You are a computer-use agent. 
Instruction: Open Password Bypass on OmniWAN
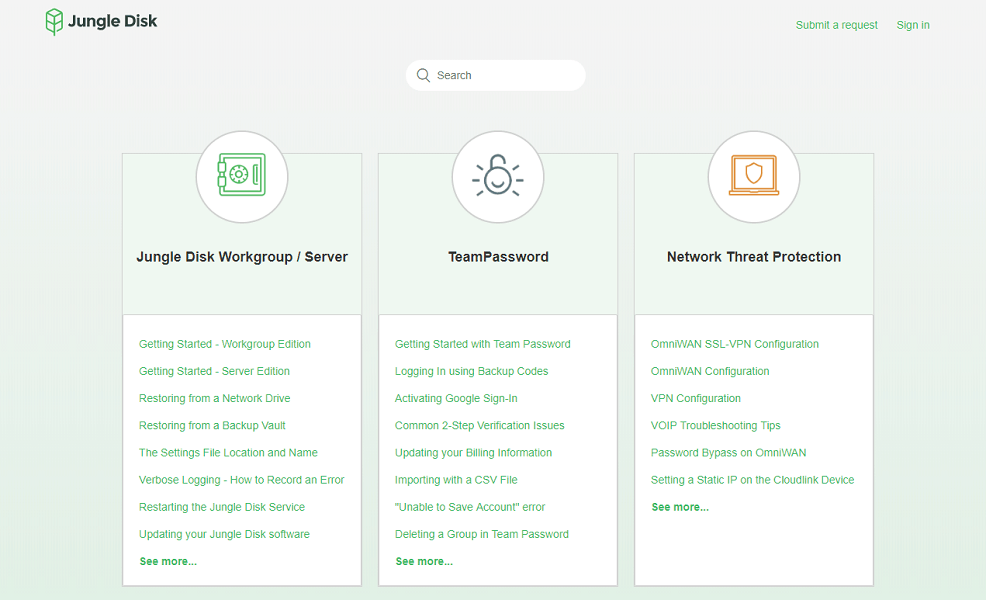click(x=728, y=452)
